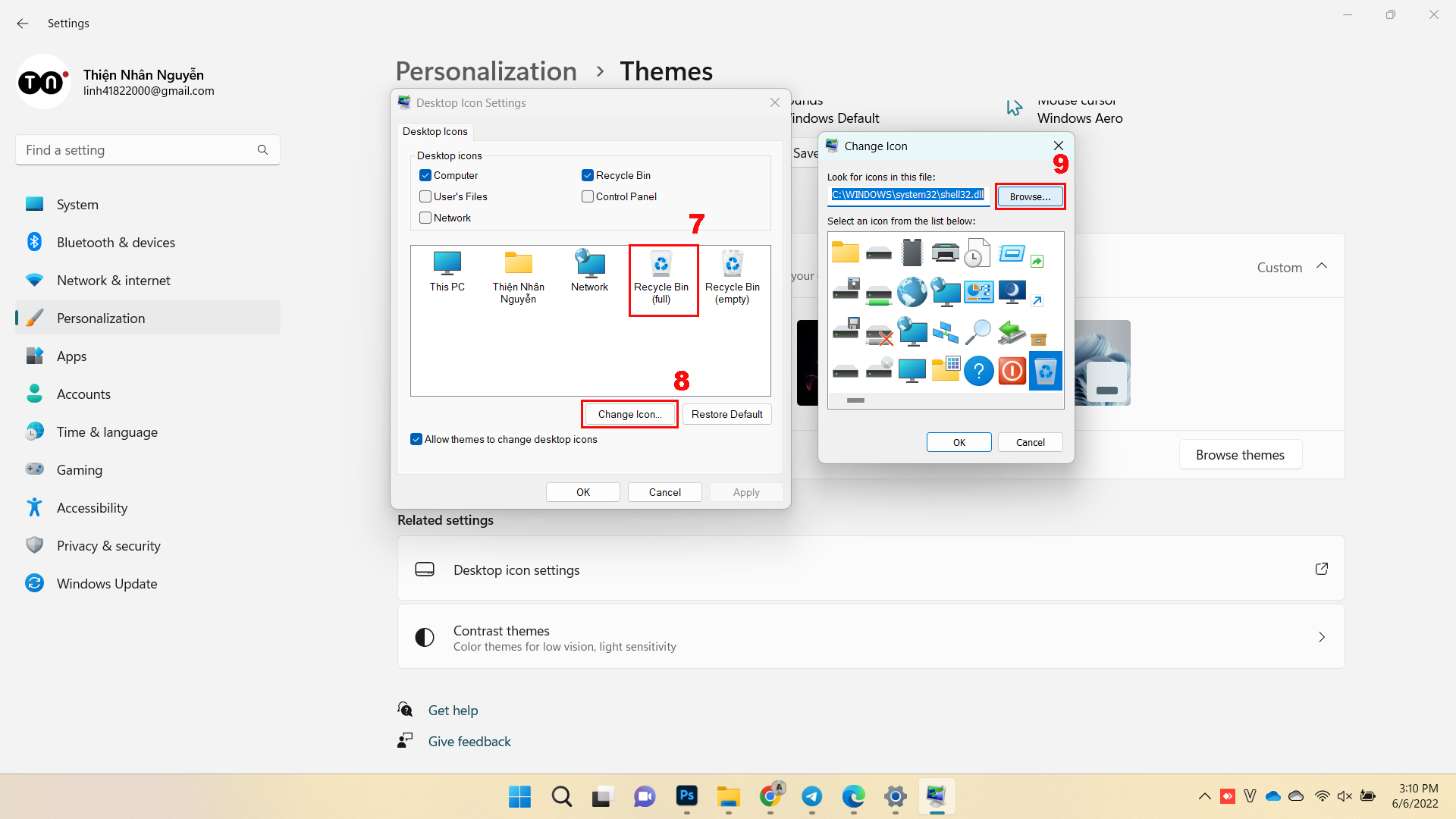
Task: Click Browse... in Change Icon dialog
Action: (1030, 196)
